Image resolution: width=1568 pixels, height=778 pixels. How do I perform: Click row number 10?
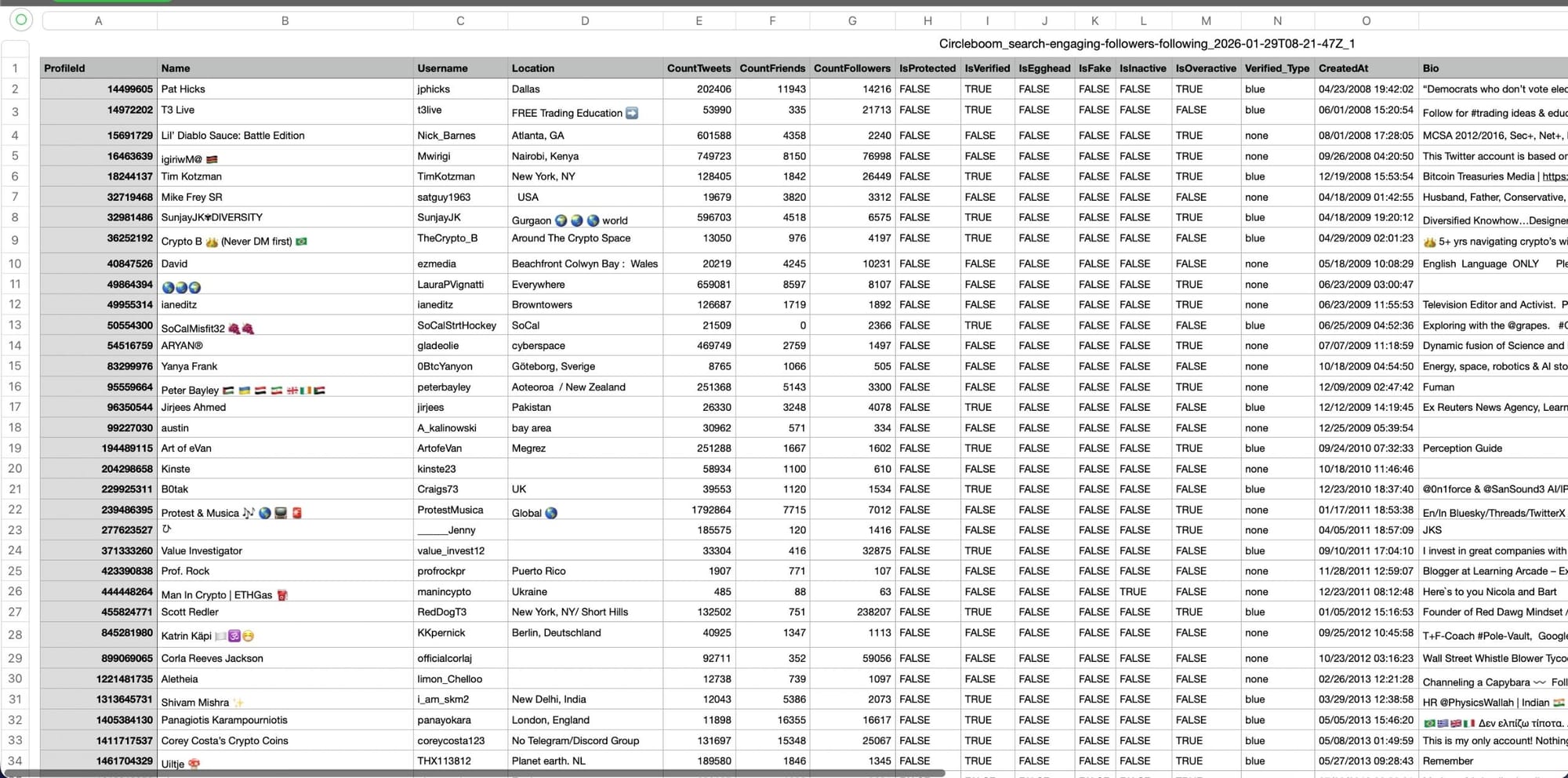click(x=14, y=264)
